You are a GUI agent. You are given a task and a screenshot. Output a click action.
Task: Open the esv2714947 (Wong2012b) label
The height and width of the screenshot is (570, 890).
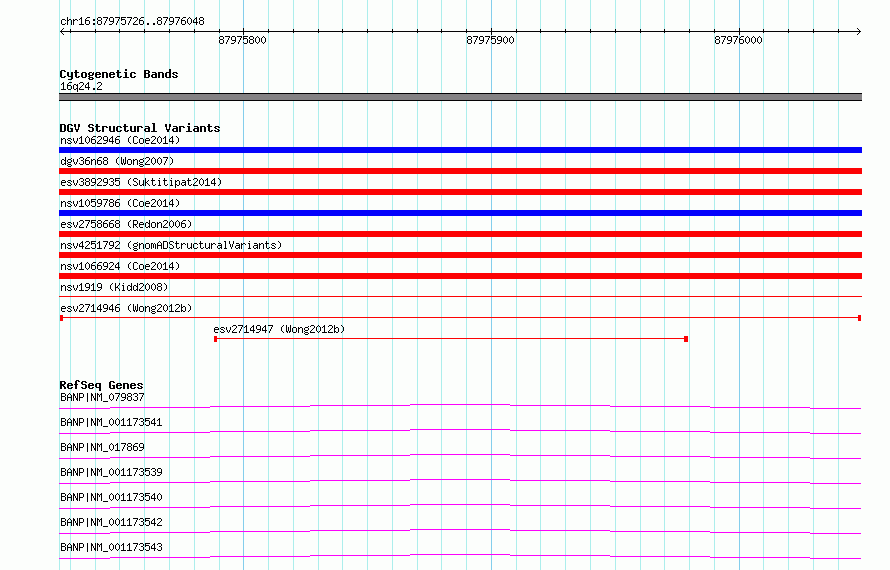pyautogui.click(x=279, y=329)
